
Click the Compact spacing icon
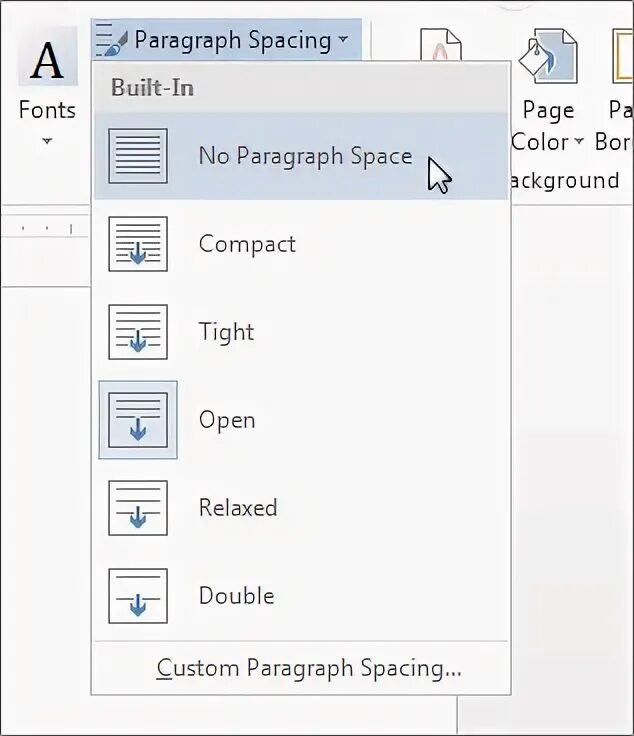(137, 244)
